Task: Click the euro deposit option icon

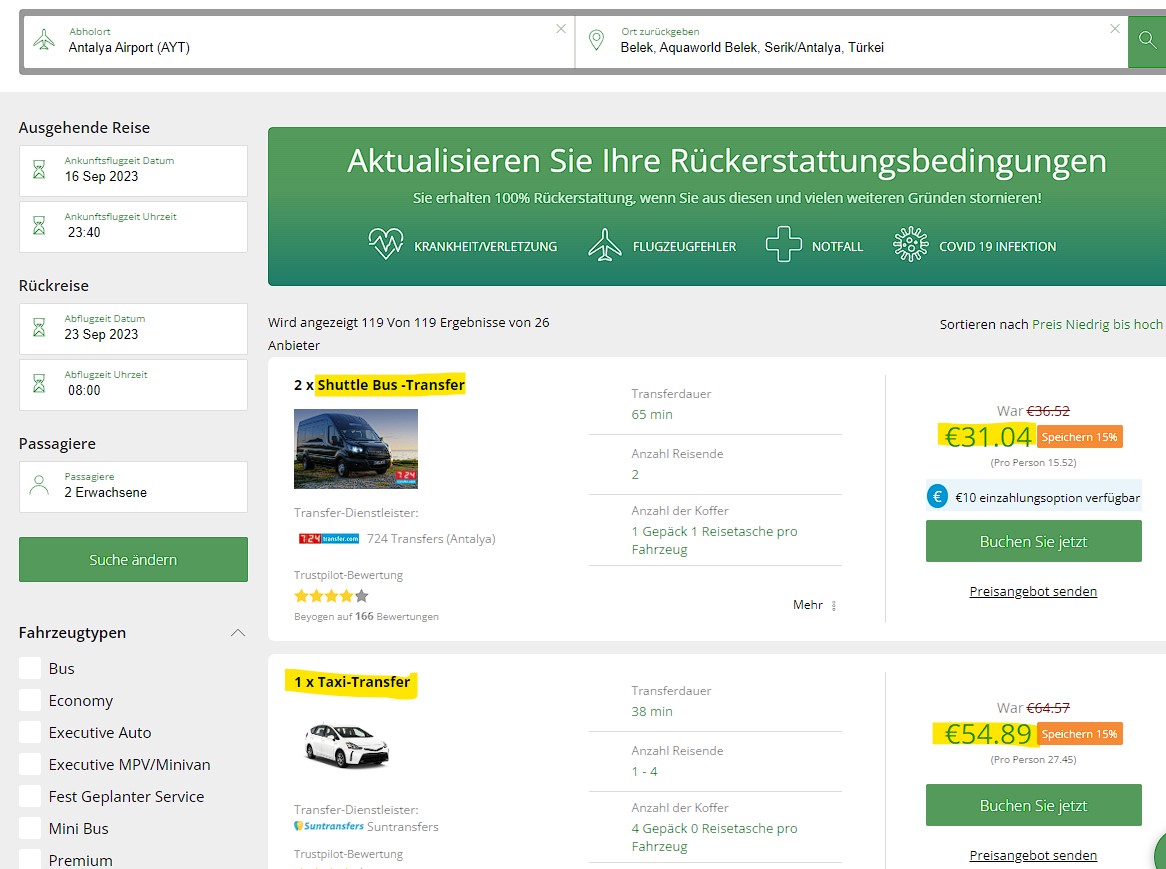Action: coord(937,497)
